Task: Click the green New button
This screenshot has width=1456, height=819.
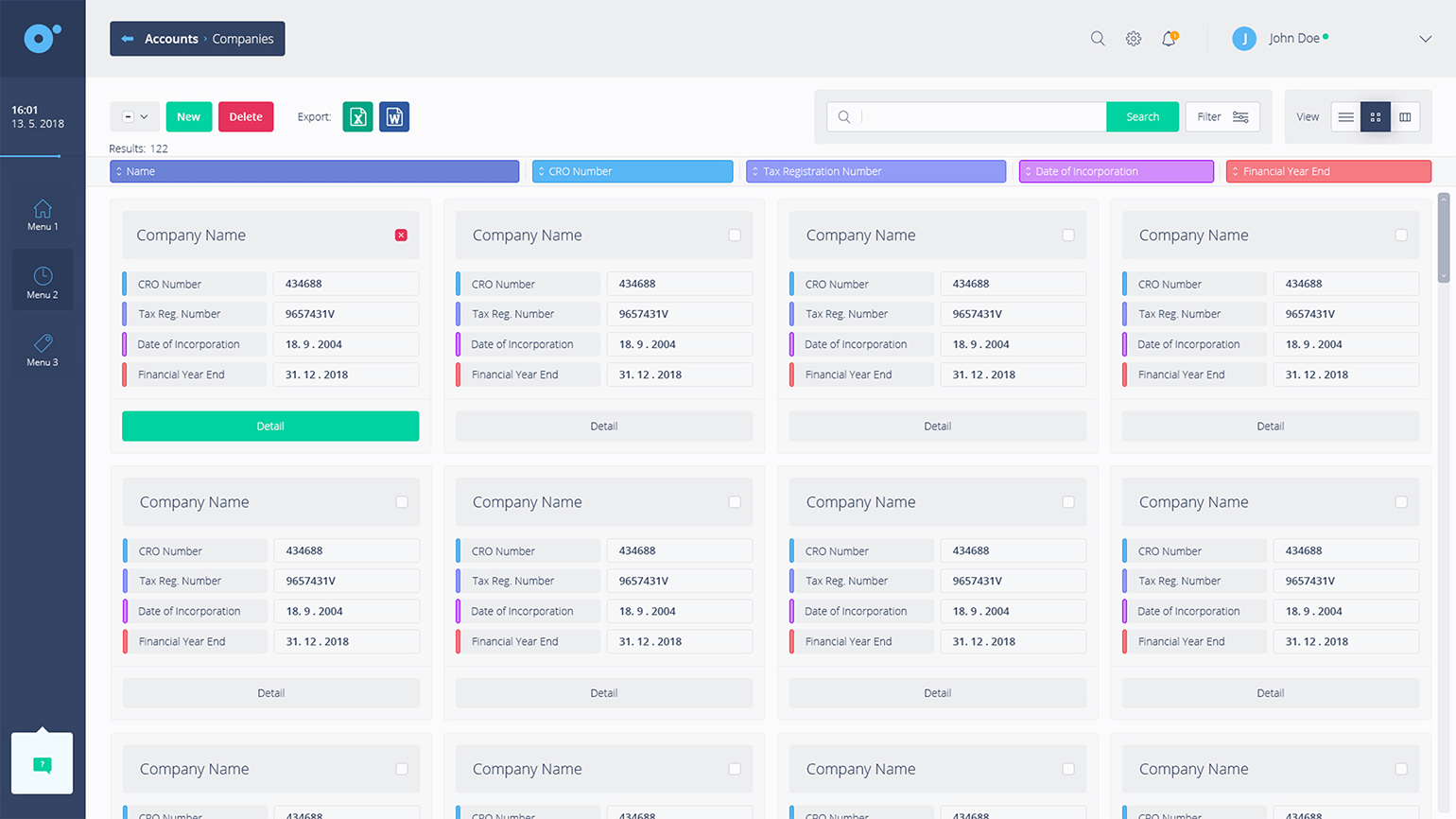Action: pyautogui.click(x=188, y=117)
